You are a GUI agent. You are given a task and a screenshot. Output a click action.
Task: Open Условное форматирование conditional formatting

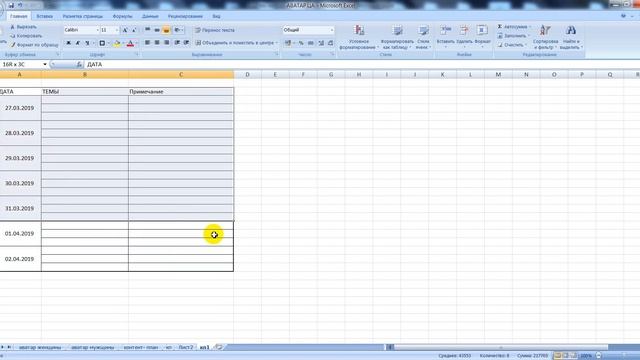click(x=358, y=38)
